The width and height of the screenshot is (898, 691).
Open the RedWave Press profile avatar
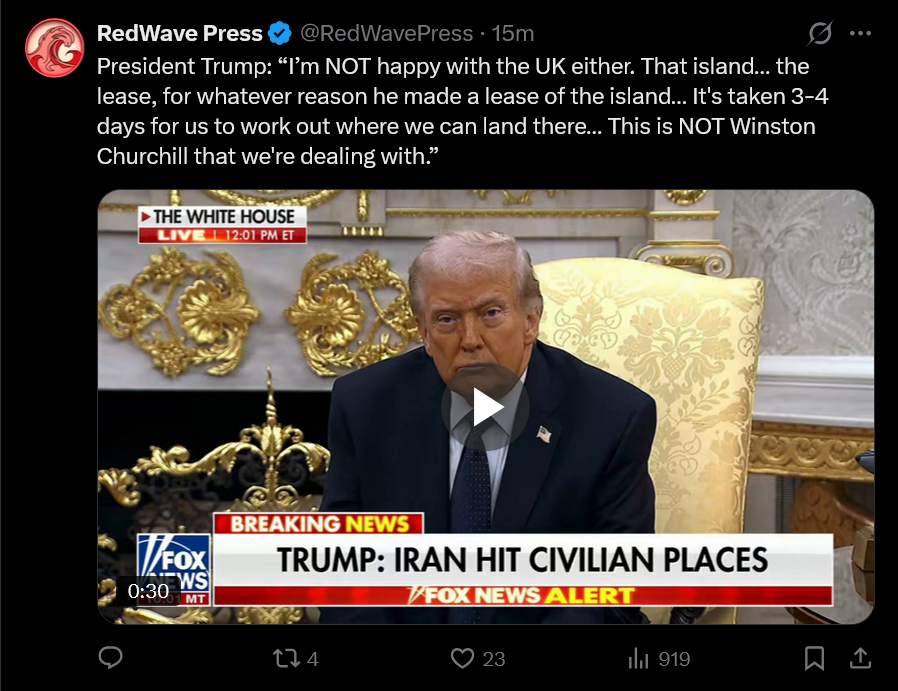click(x=54, y=48)
